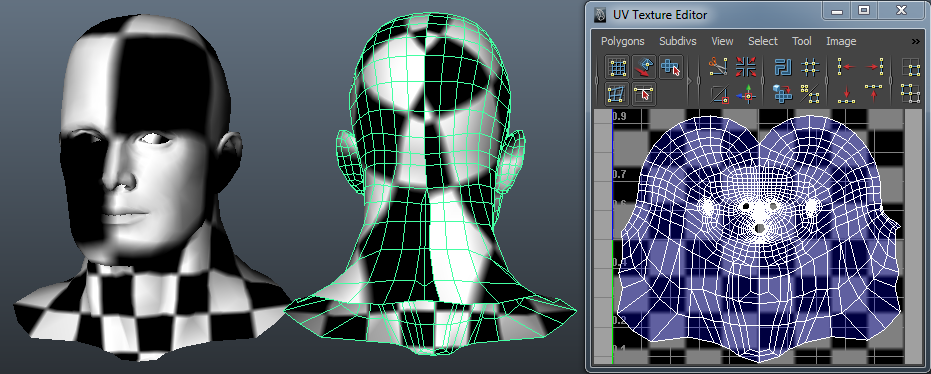Select the UV Smudge tool icon
Screen dimensions: 931x374
618,94
